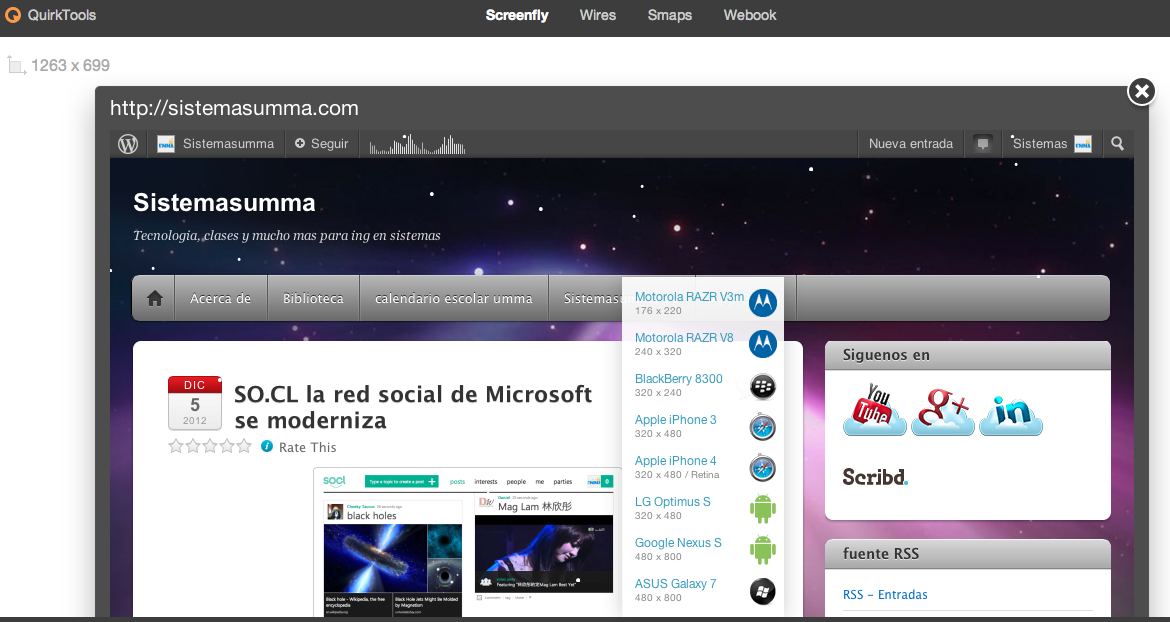This screenshot has width=1170, height=622.
Task: Open the Google Plus cloud icon
Action: (943, 410)
